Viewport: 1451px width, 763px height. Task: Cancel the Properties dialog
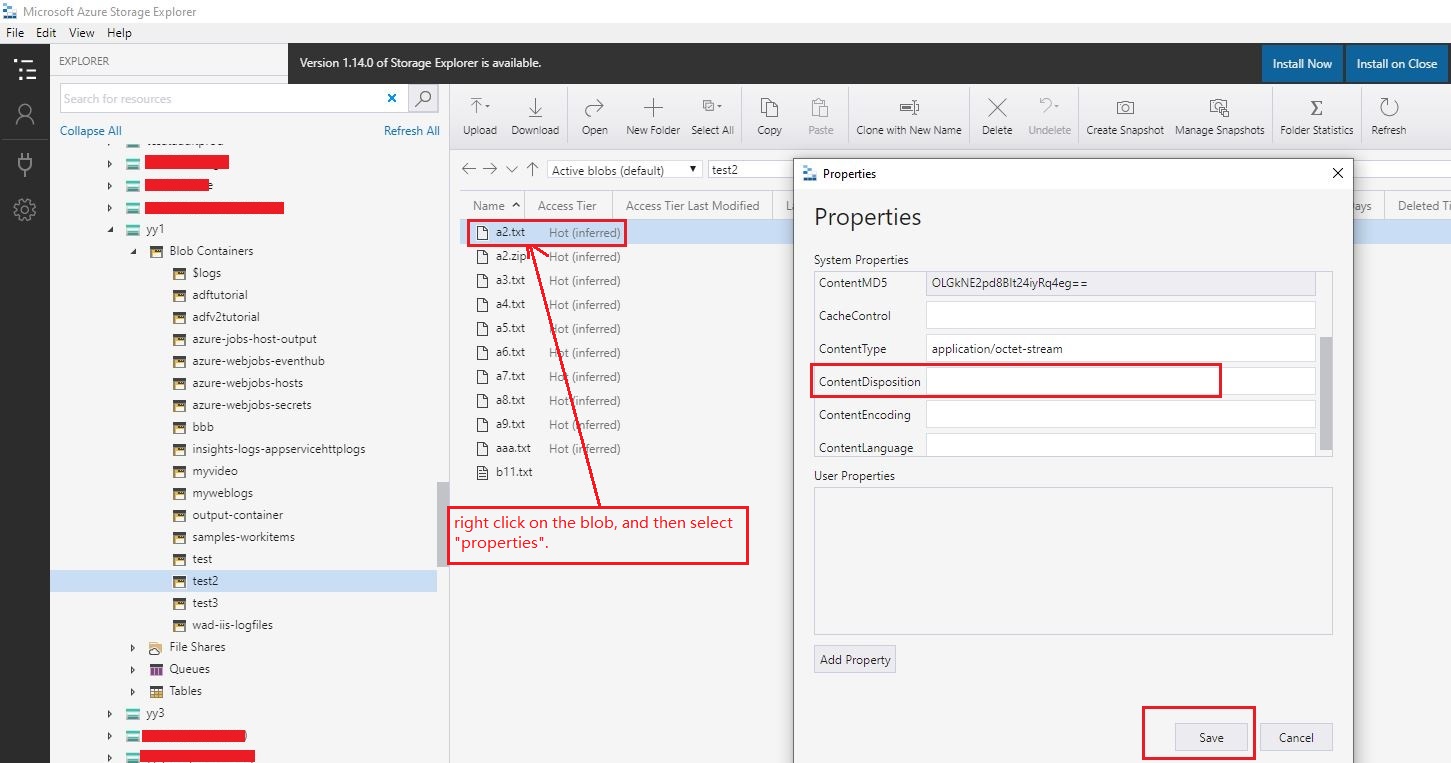(1296, 737)
